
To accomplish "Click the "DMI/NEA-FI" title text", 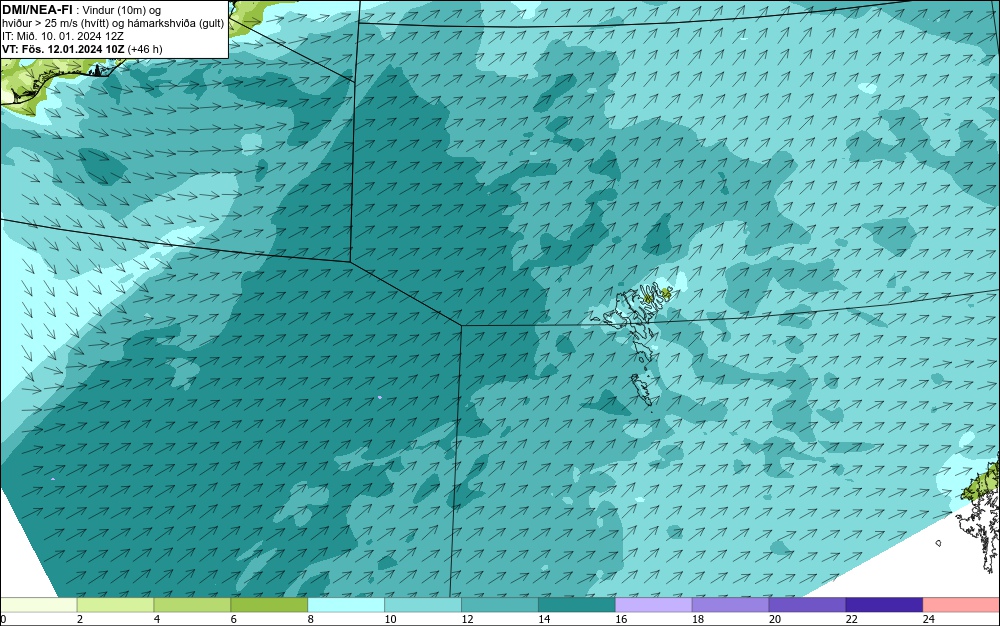I will point(37,10).
